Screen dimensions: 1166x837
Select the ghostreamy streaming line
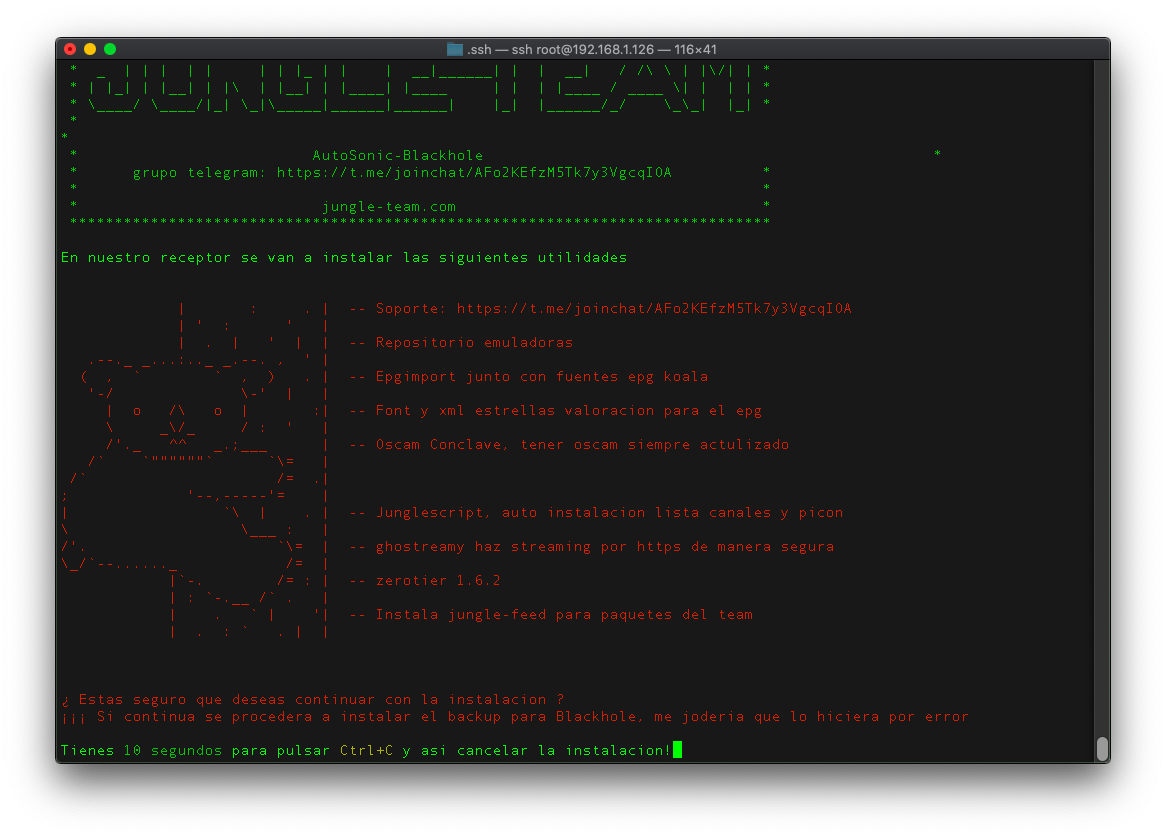click(604, 547)
